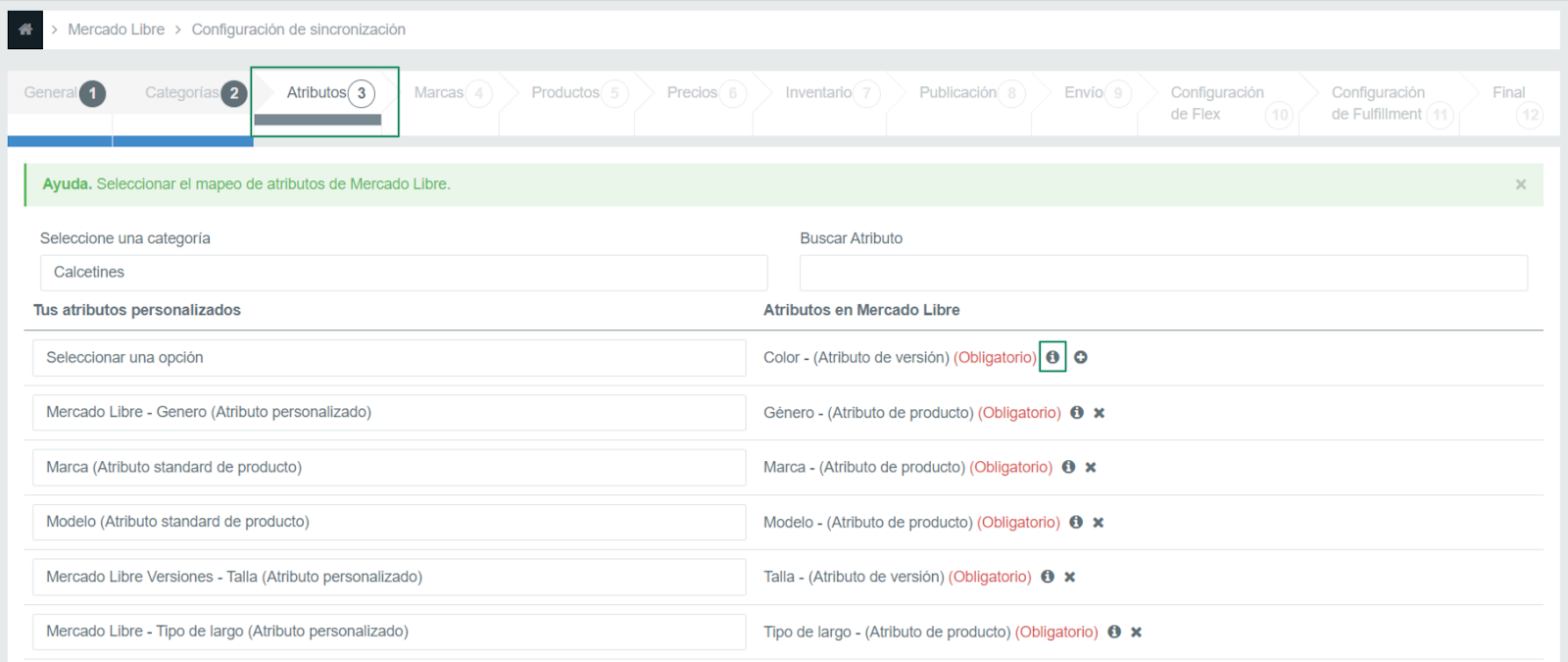Go to the home icon in breadcrumb

(x=25, y=29)
